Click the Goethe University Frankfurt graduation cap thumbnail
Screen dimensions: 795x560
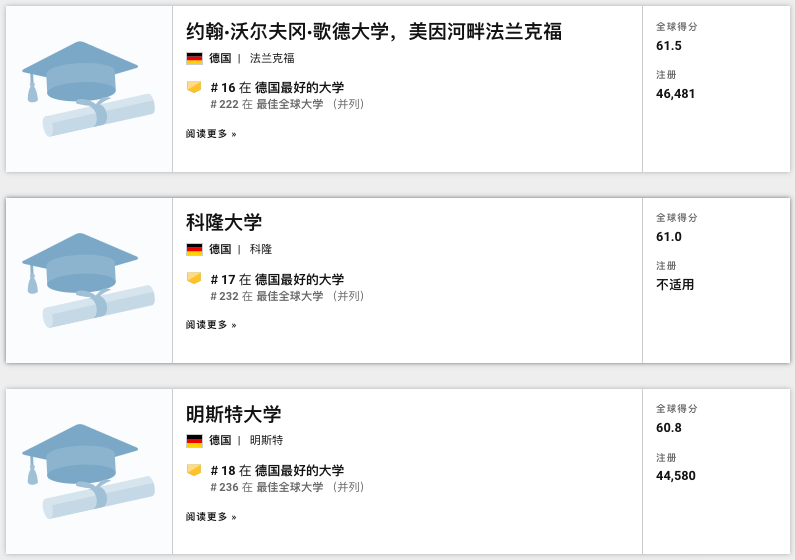tap(88, 88)
